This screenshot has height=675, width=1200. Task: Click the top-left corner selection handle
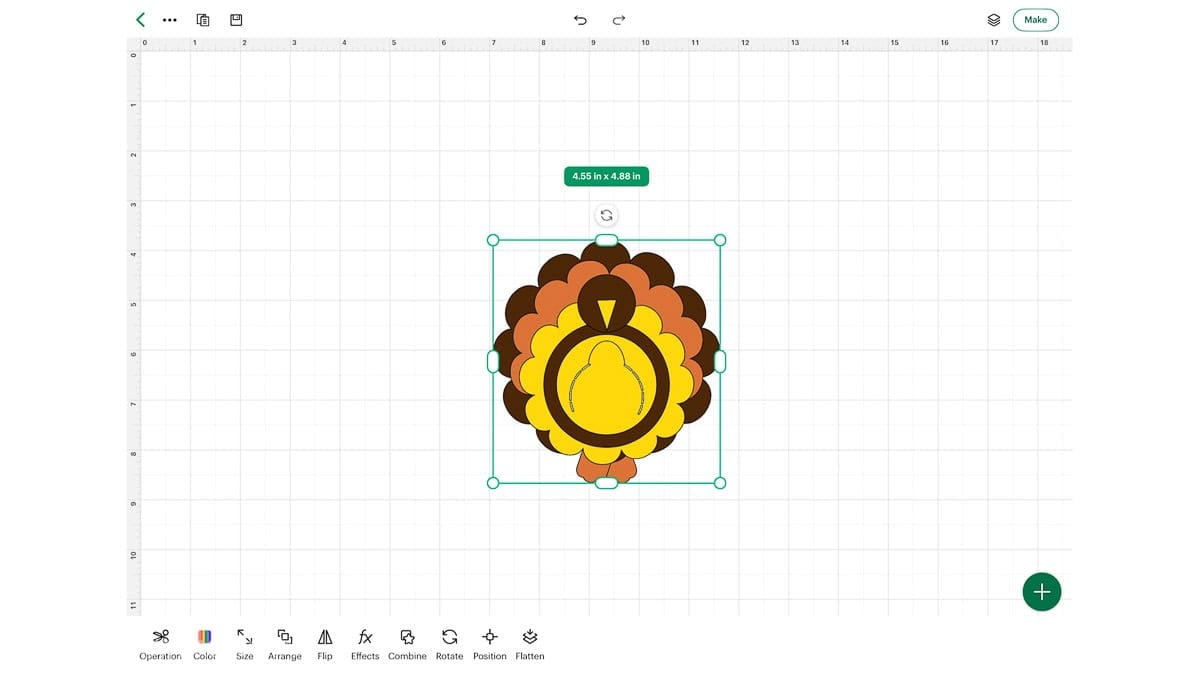[492, 240]
